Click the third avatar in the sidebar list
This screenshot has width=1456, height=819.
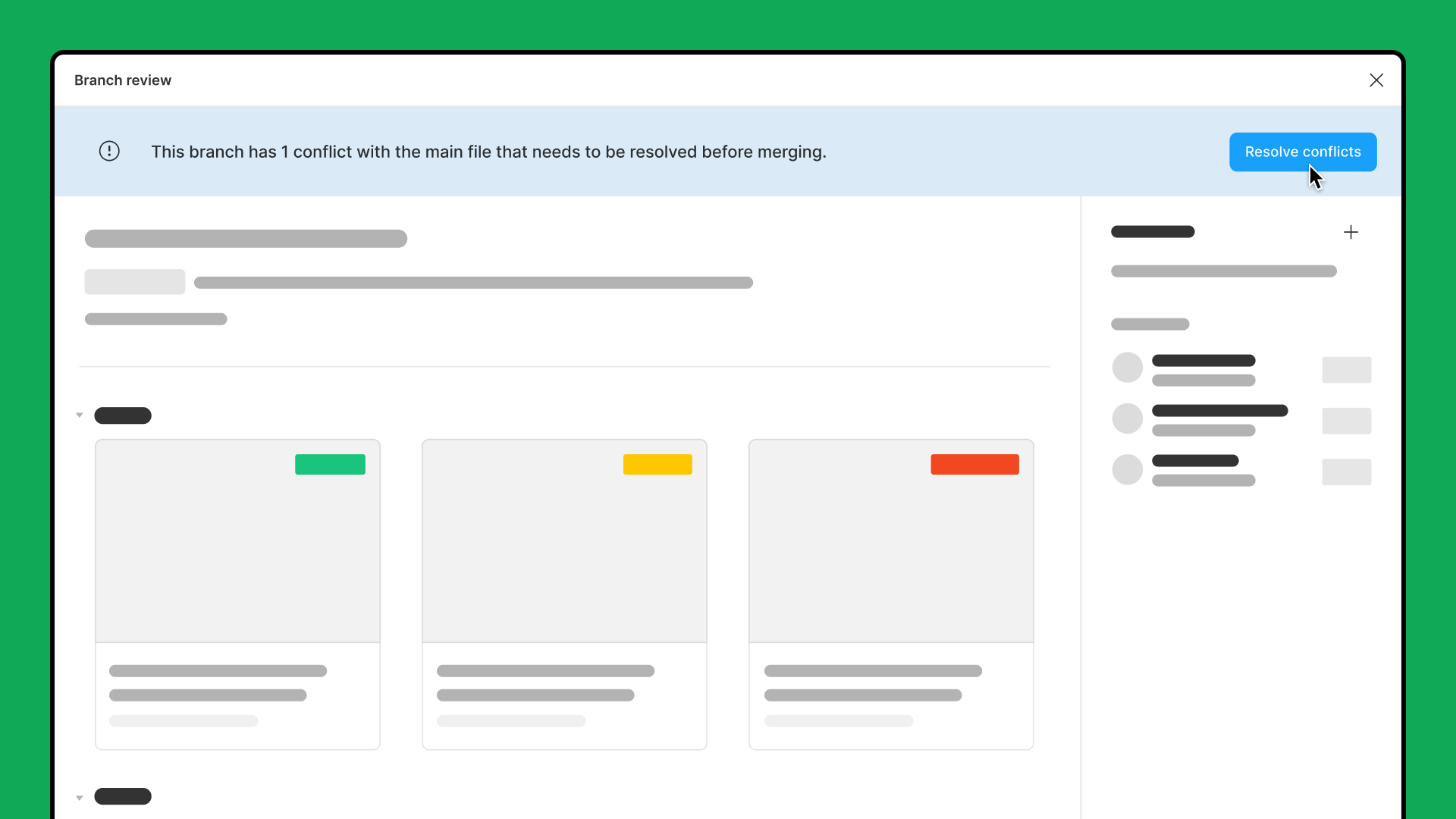click(1127, 469)
